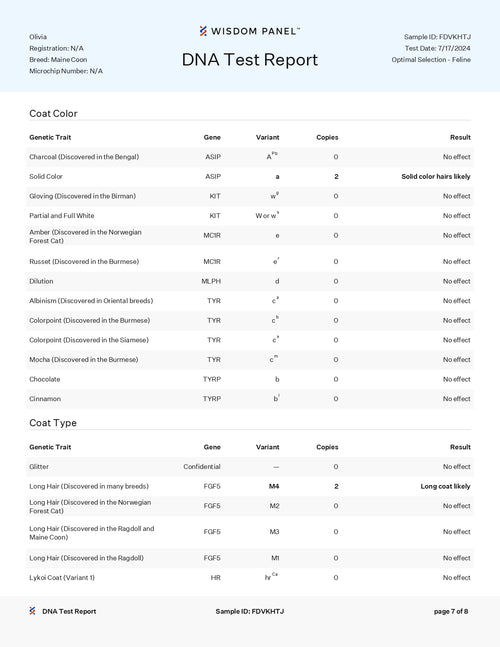Click the Lykoi Coat (Variant 1) label
Image resolution: width=500 pixels, height=647 pixels.
tap(62, 578)
